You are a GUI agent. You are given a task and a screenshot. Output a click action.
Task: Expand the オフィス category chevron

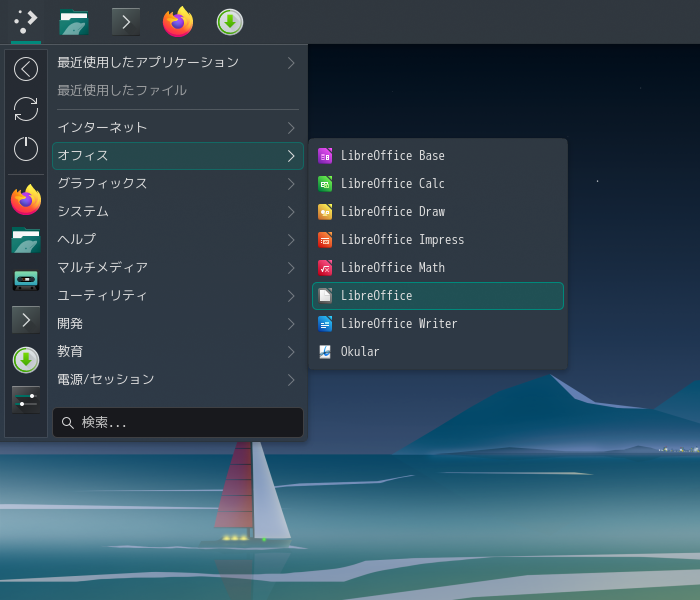291,156
